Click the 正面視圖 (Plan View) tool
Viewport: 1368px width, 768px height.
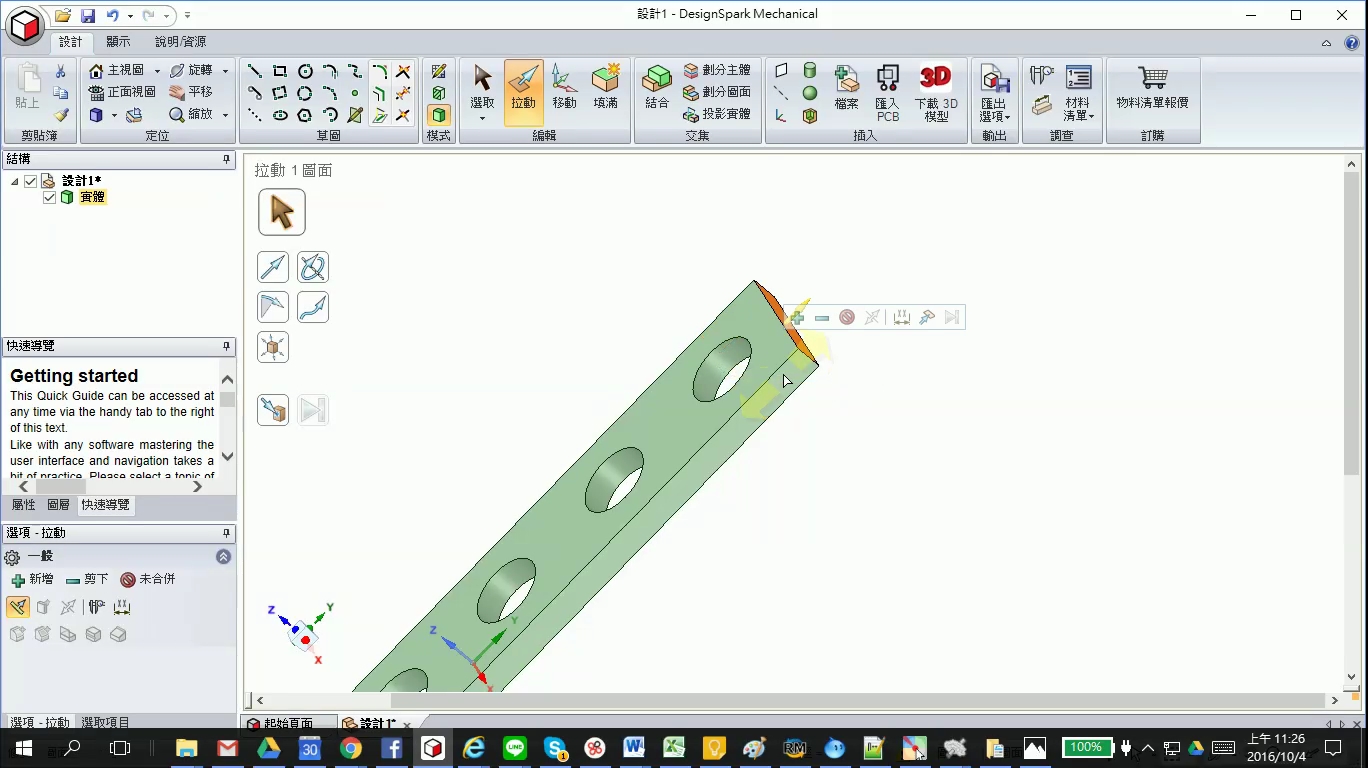(122, 92)
